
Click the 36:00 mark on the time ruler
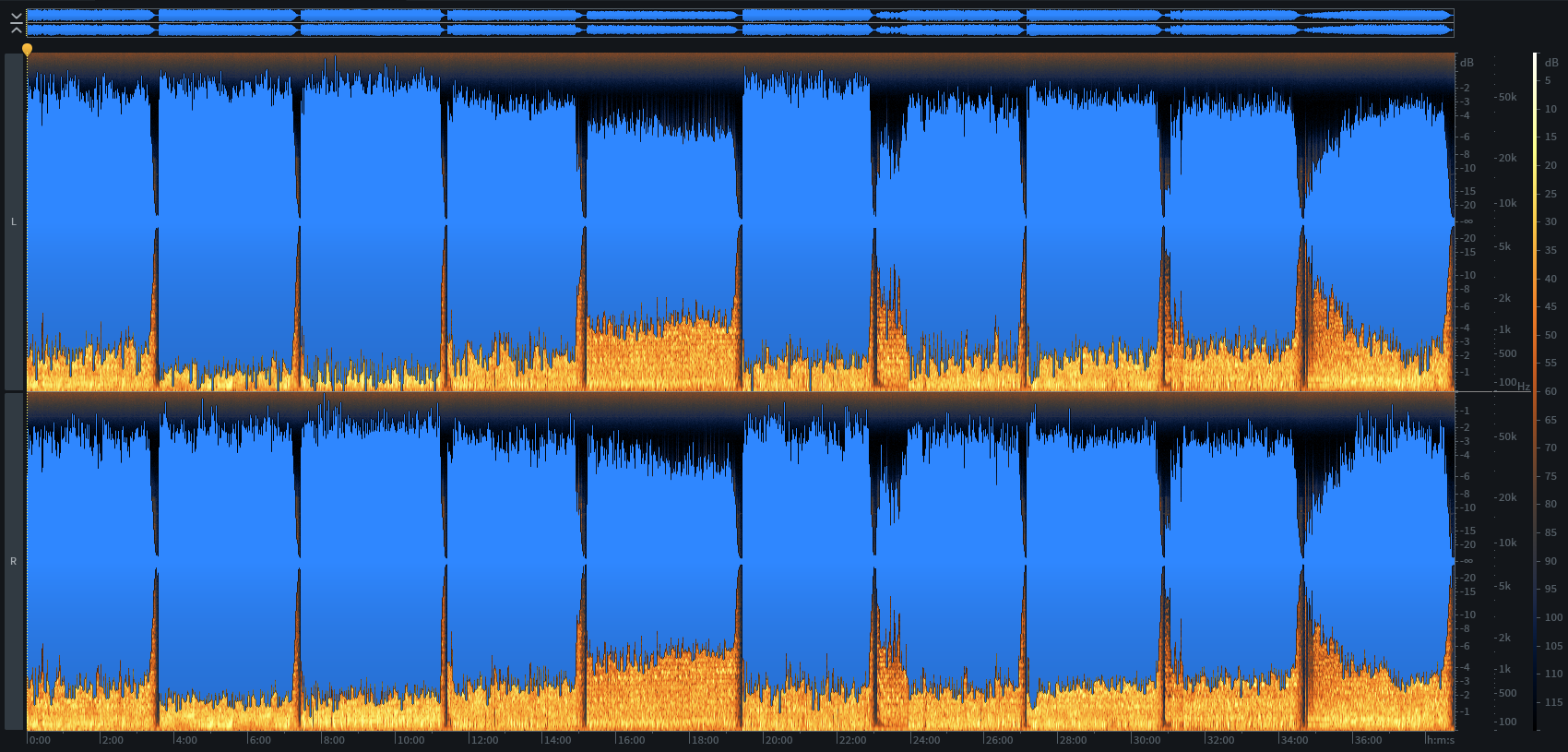point(1366,740)
